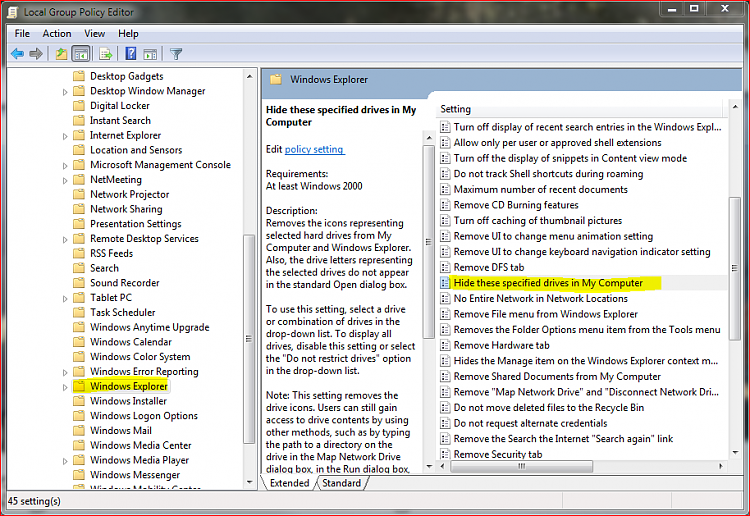Expand the Windows Explorer tree node

pos(65,387)
